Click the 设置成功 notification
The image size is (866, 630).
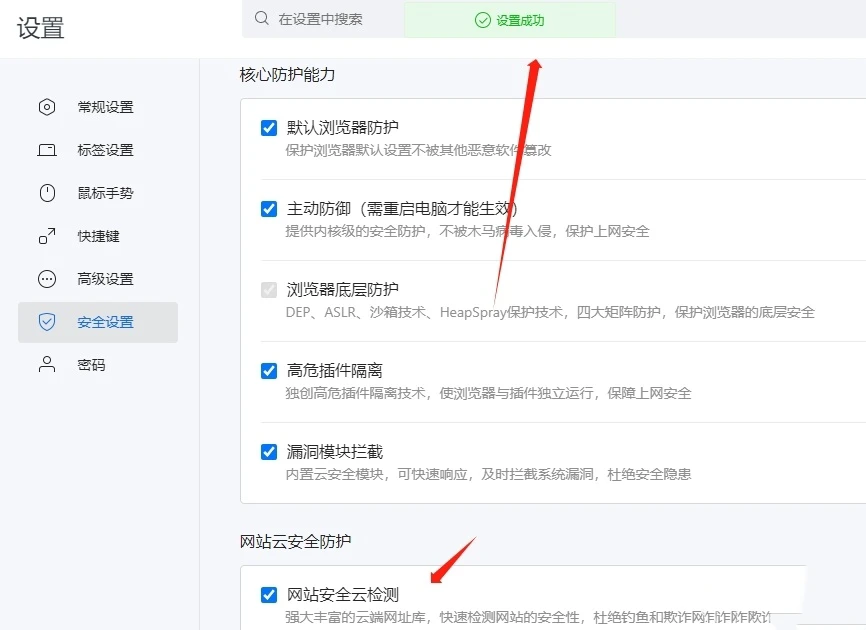click(x=510, y=20)
